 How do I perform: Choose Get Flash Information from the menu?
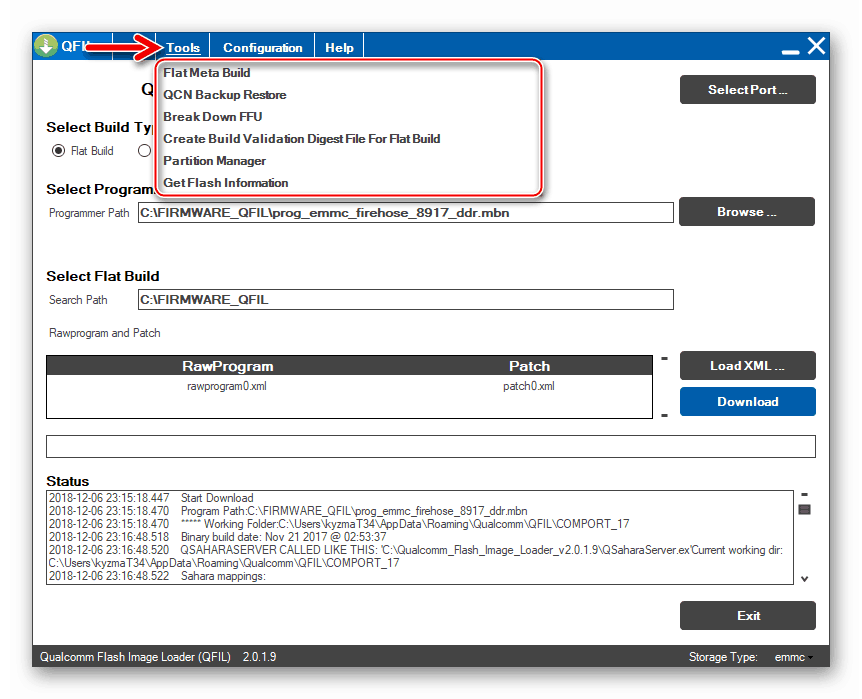coord(226,182)
